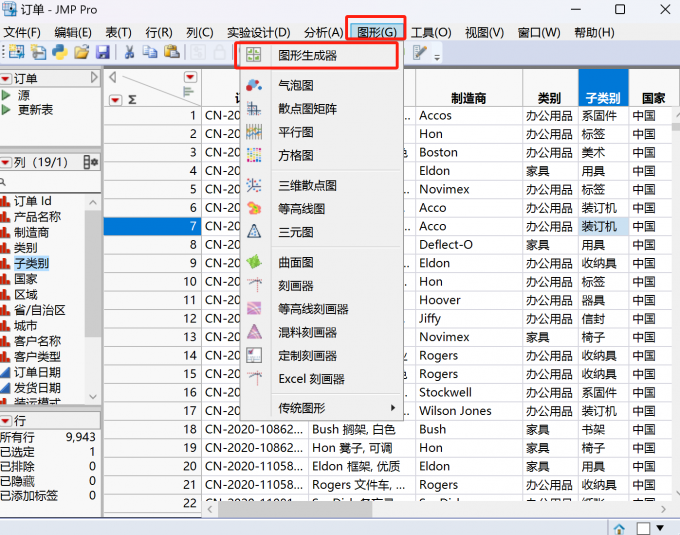Click the horizontal scrollbar of the data grid
This screenshot has height=535, width=680.
[x=295, y=509]
